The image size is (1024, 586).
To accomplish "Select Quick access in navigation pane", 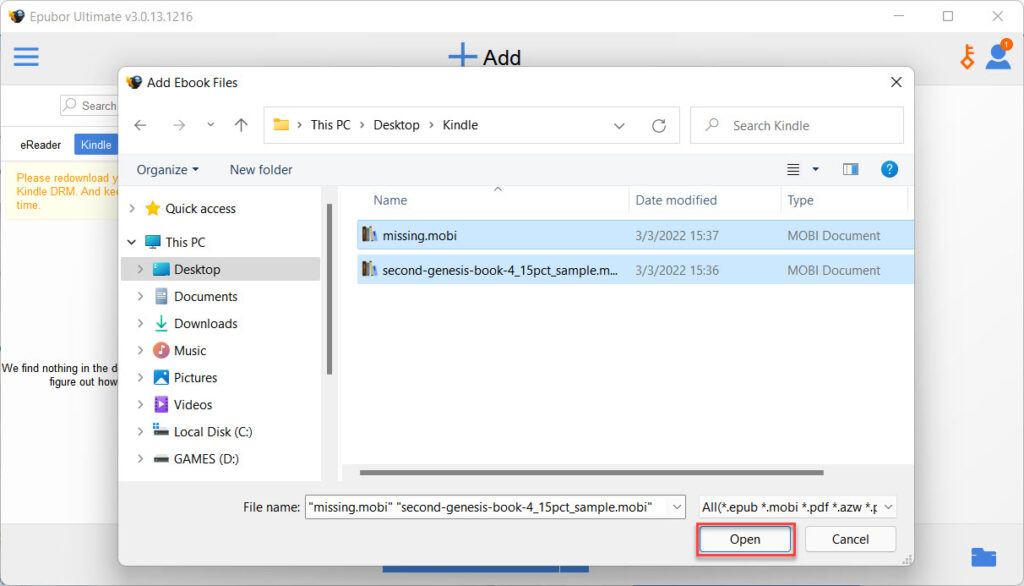I will click(200, 208).
